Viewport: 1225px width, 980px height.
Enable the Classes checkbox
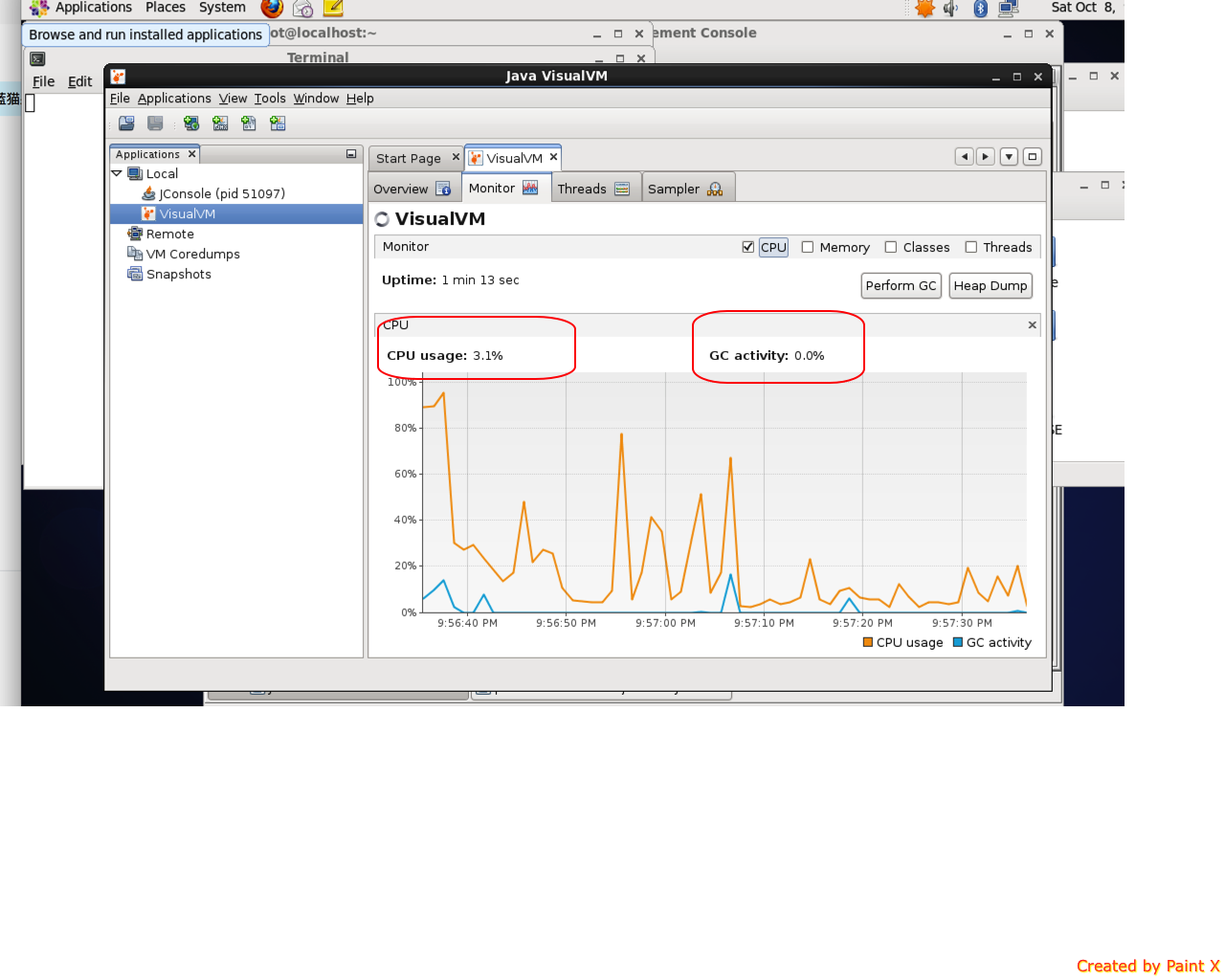click(x=891, y=247)
